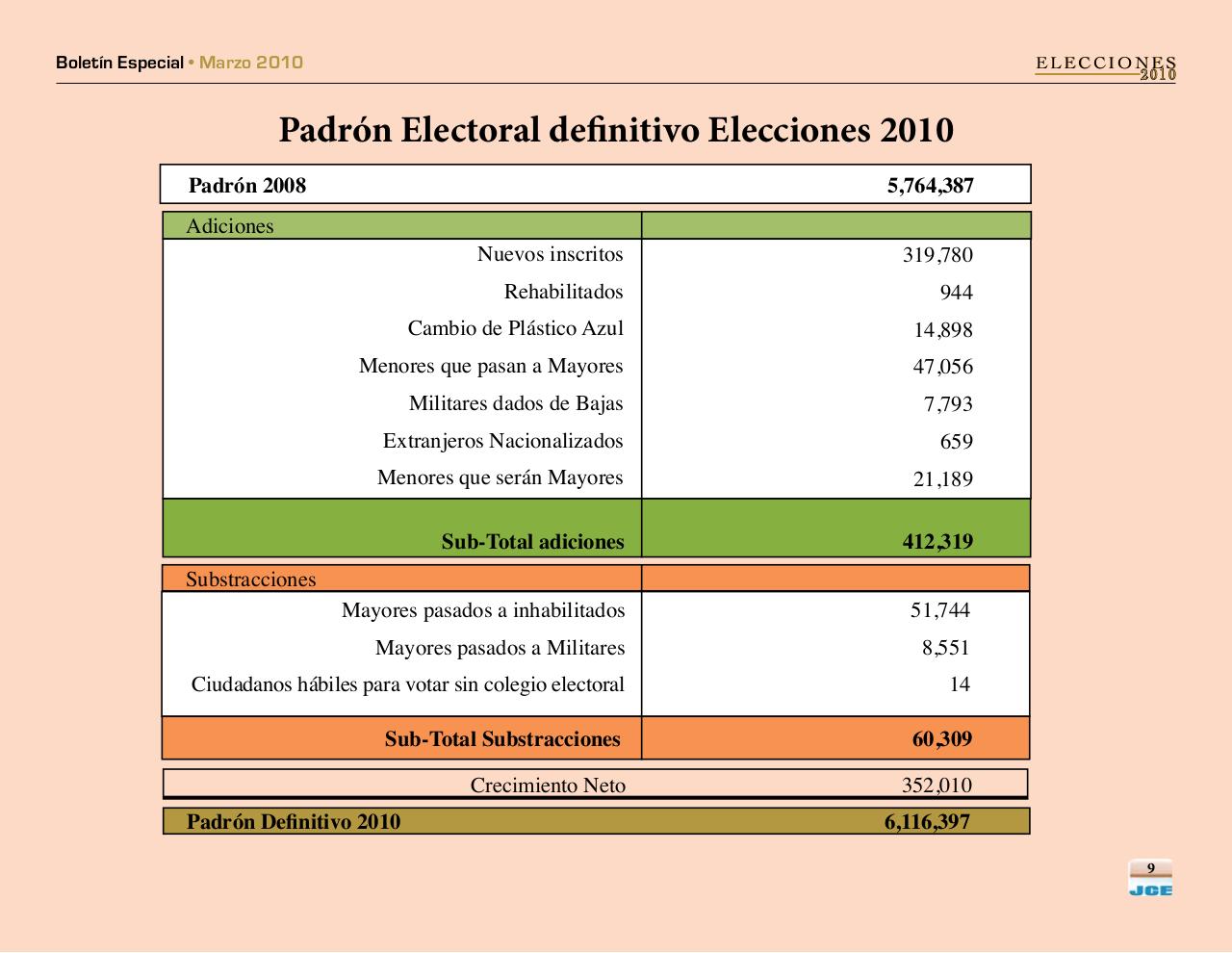Image resolution: width=1232 pixels, height=953 pixels.
Task: Select the Mayores pasados a inhabilitados label
Action: [483, 610]
